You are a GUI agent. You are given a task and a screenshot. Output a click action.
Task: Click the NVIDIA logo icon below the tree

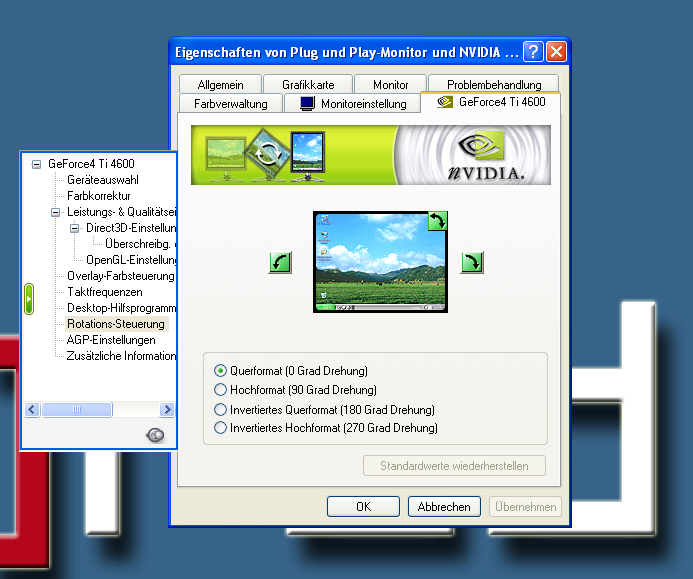tap(155, 434)
